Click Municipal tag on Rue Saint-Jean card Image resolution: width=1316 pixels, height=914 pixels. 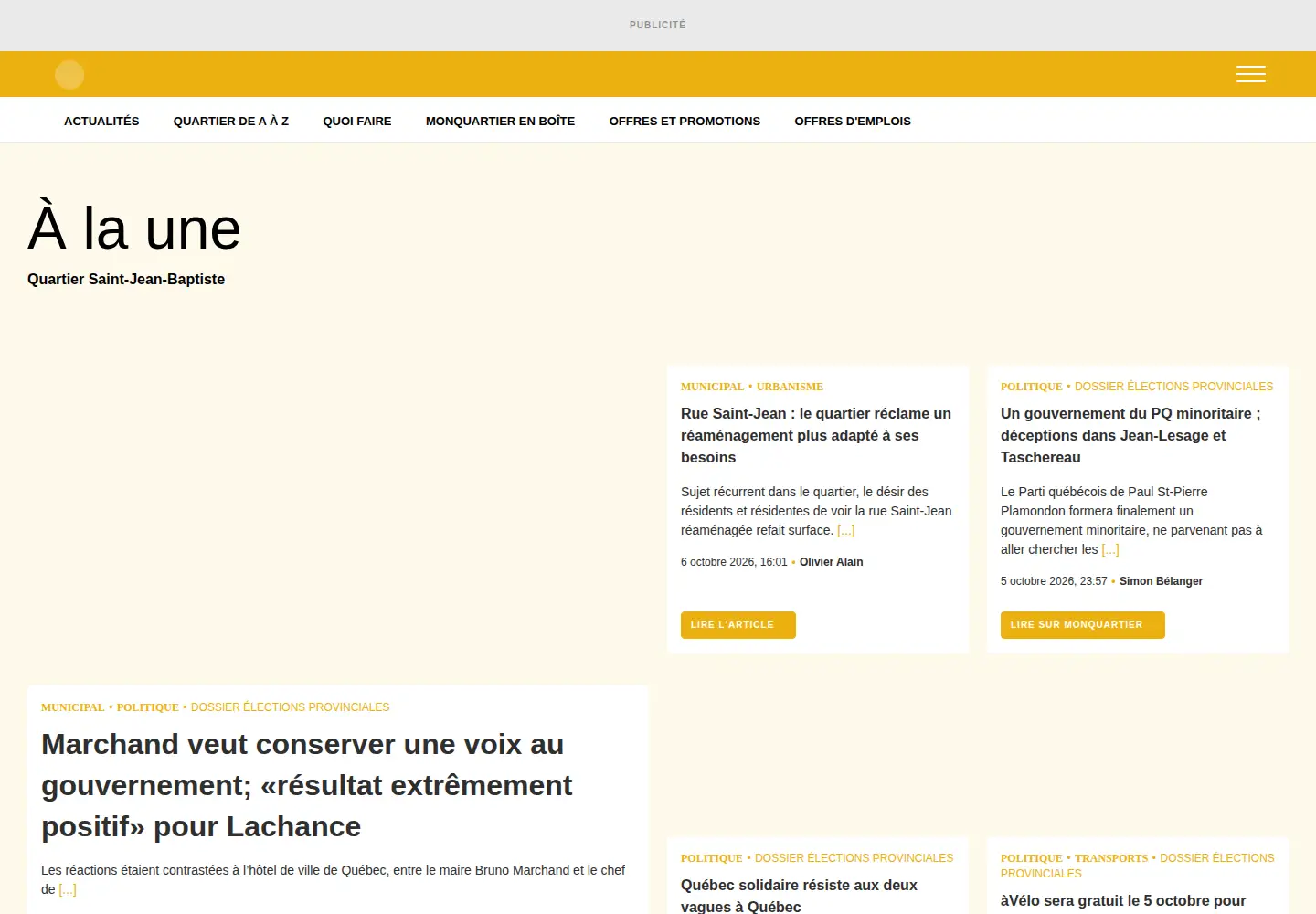(712, 387)
